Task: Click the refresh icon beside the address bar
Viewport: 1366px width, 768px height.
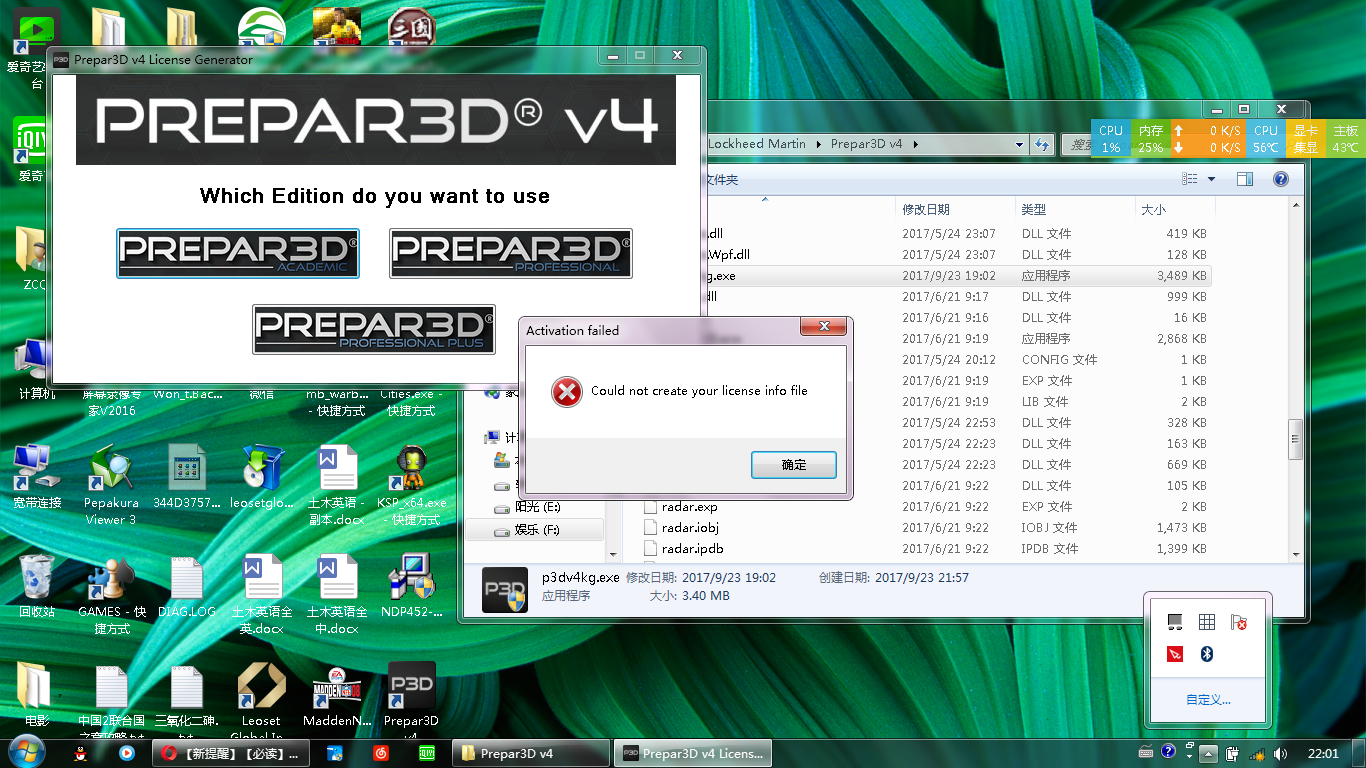Action: point(1041,144)
